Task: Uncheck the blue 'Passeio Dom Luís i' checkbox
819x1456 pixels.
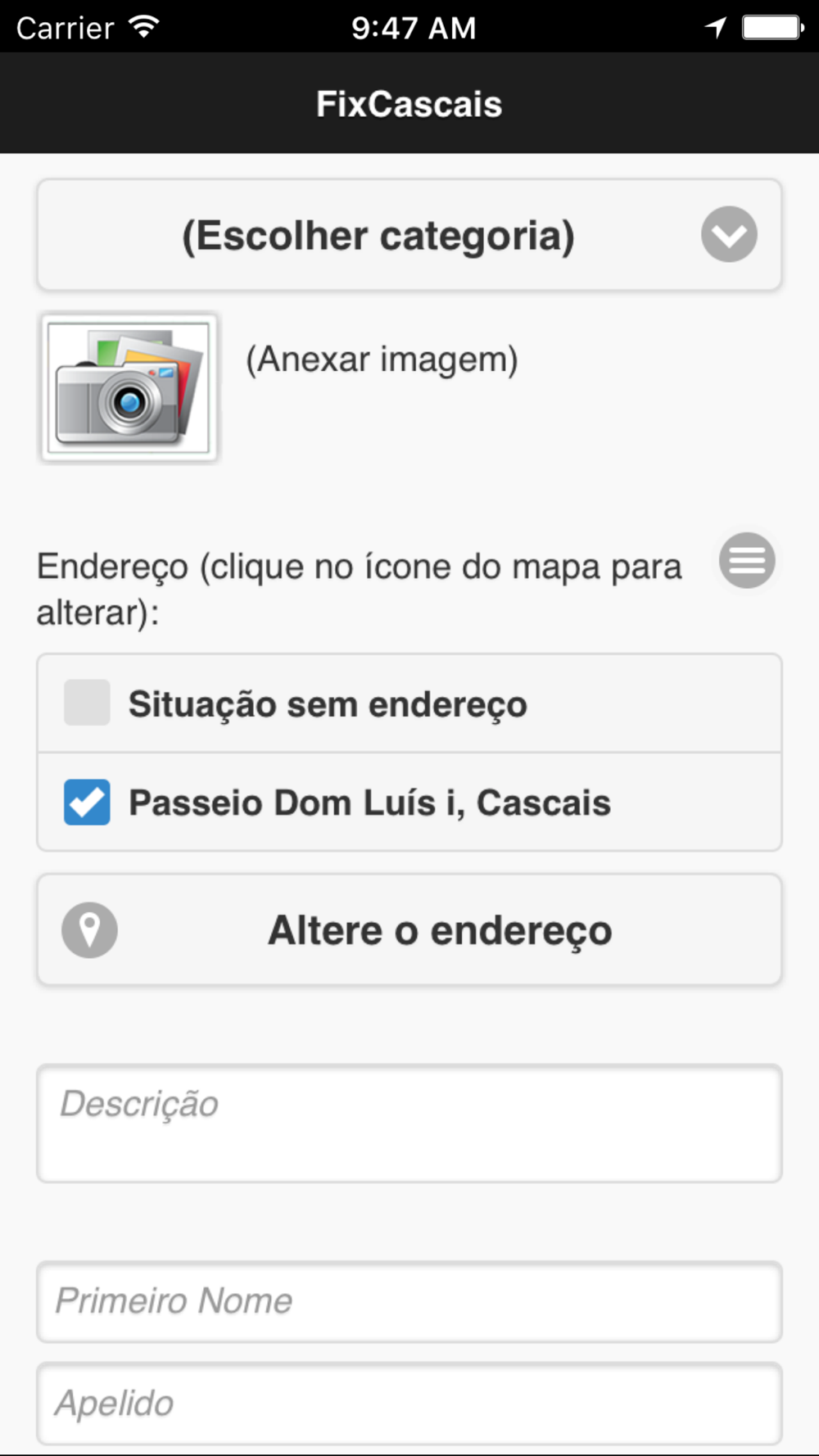Action: pos(87,802)
